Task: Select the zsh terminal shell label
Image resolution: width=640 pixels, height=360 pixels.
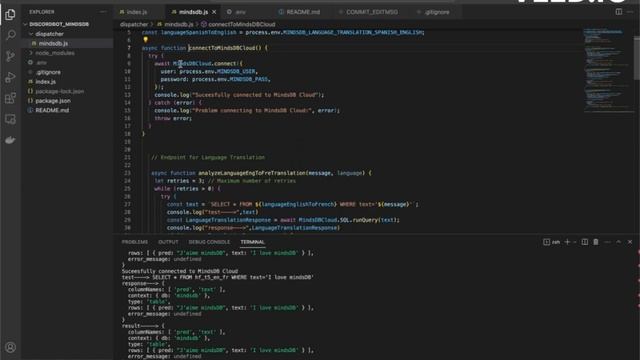Action: coord(552,242)
